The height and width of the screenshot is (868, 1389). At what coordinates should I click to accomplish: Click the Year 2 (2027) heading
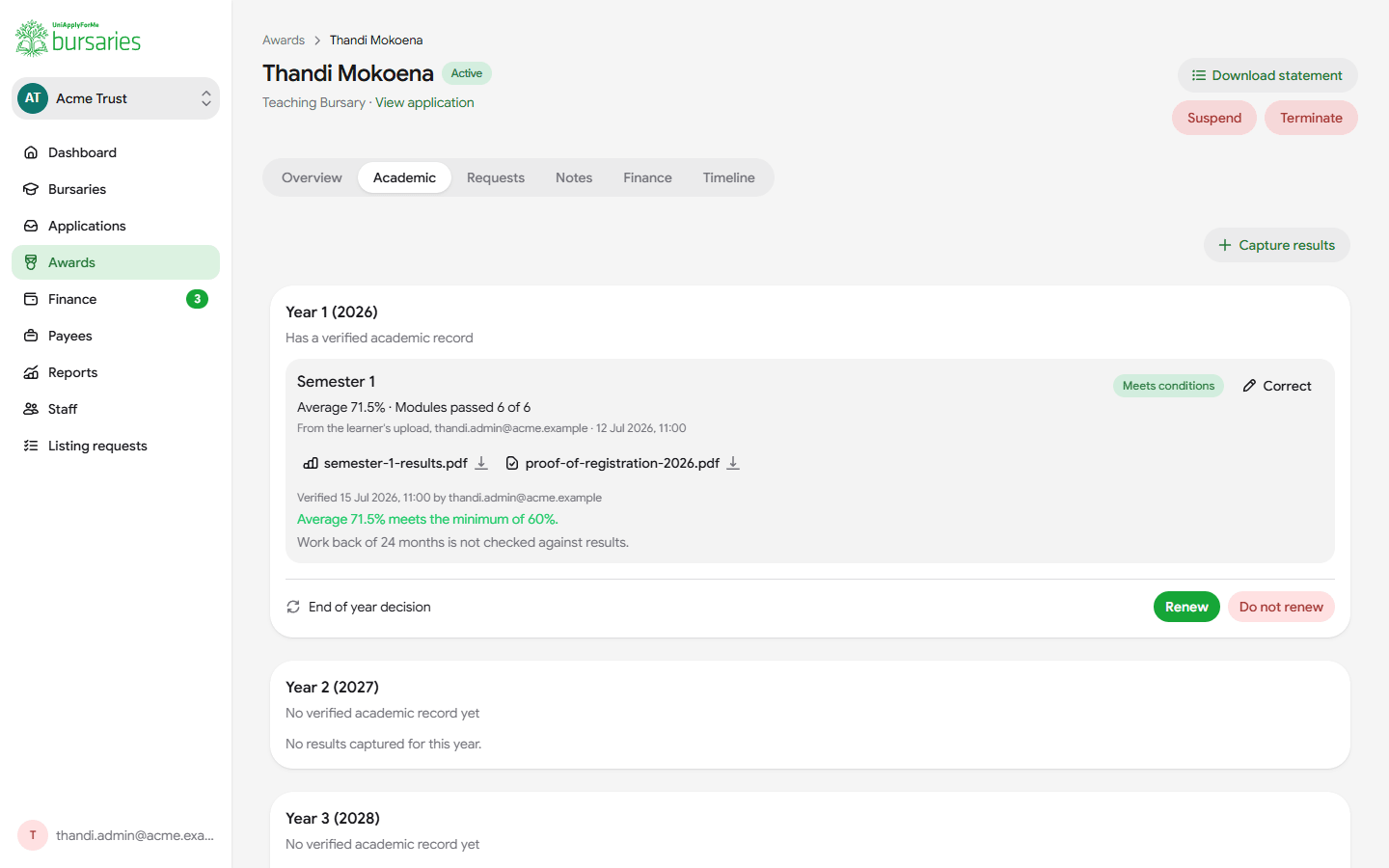click(332, 687)
